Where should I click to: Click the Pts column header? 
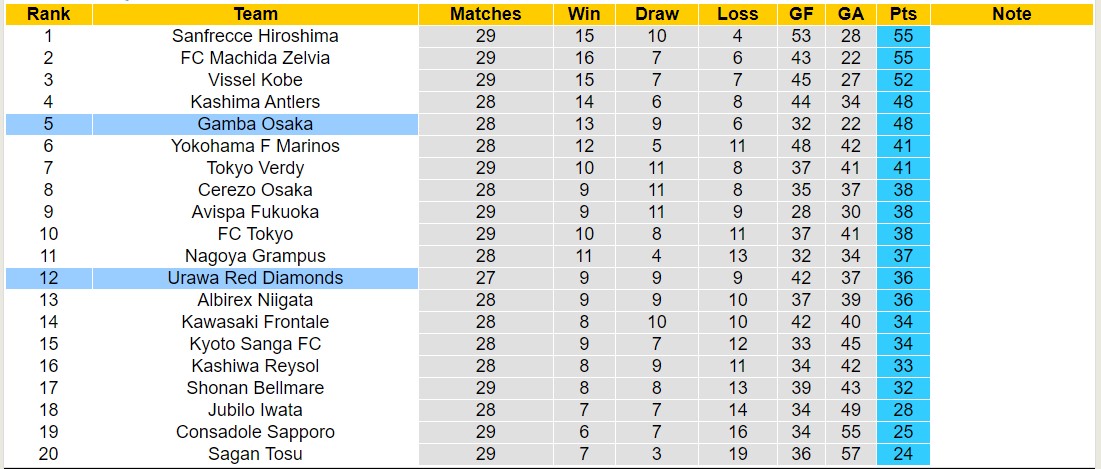coord(903,14)
